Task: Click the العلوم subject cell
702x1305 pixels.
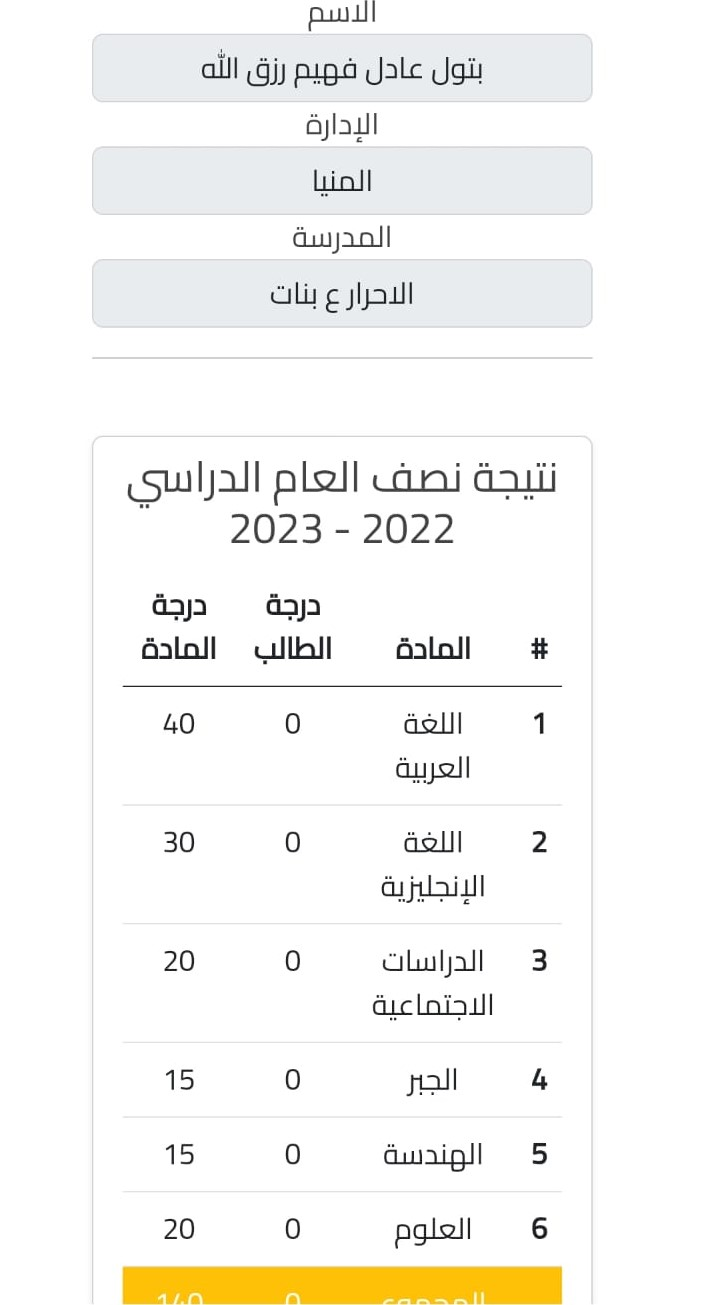Action: click(433, 1229)
